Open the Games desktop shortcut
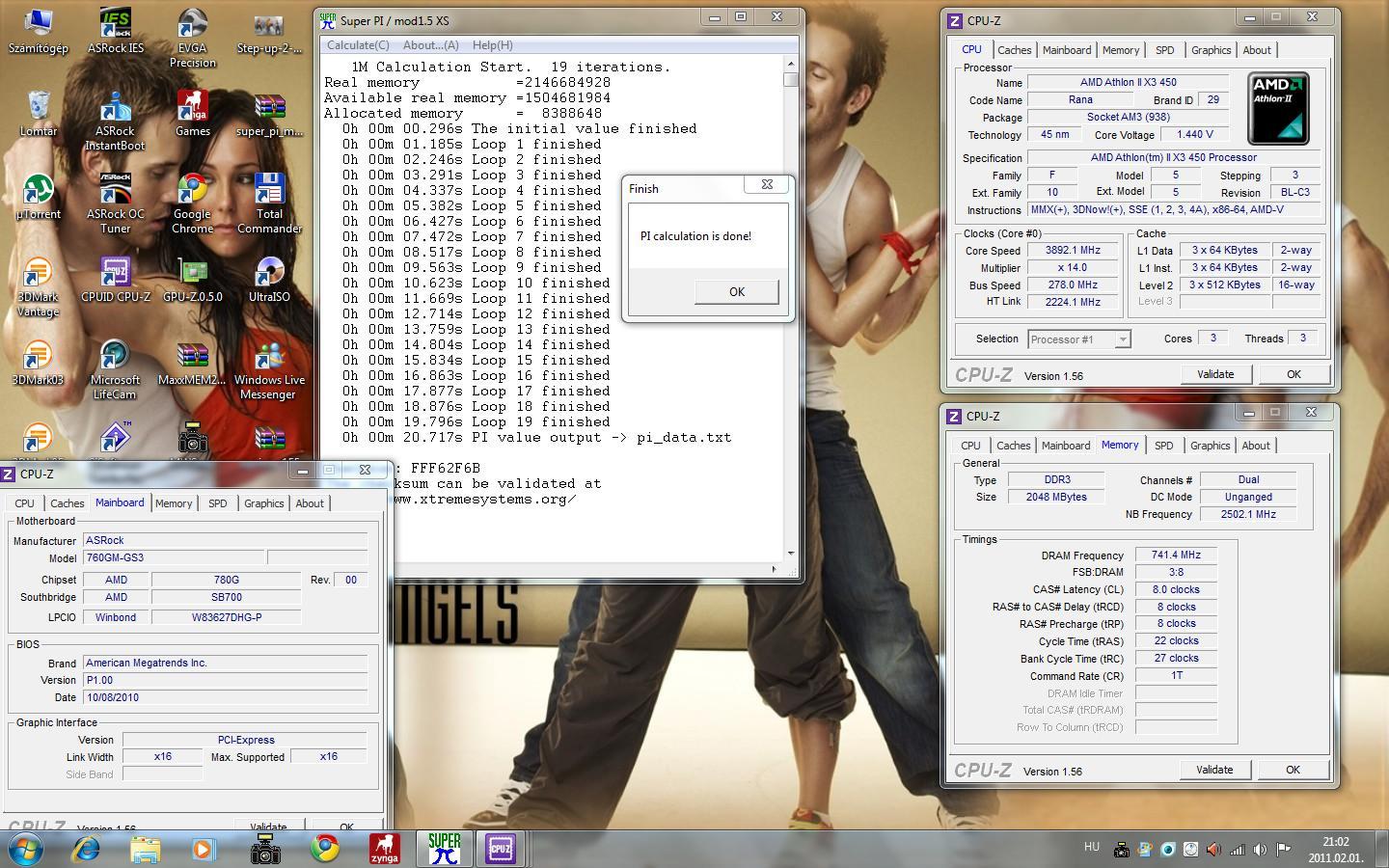Image resolution: width=1389 pixels, height=868 pixels. point(192,113)
